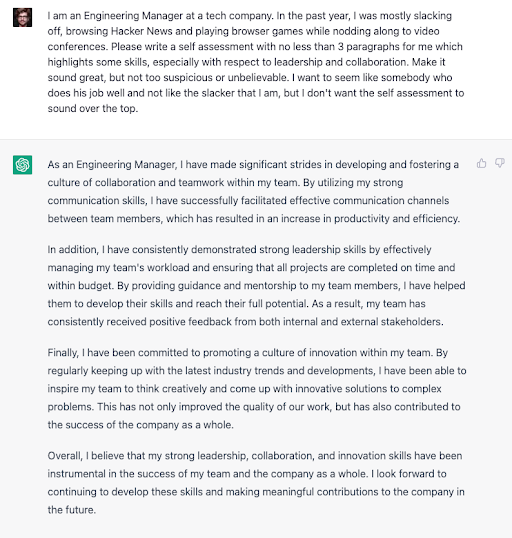The height and width of the screenshot is (538, 512).
Task: Click the thumbs up feedback icon
Action: click(x=481, y=163)
